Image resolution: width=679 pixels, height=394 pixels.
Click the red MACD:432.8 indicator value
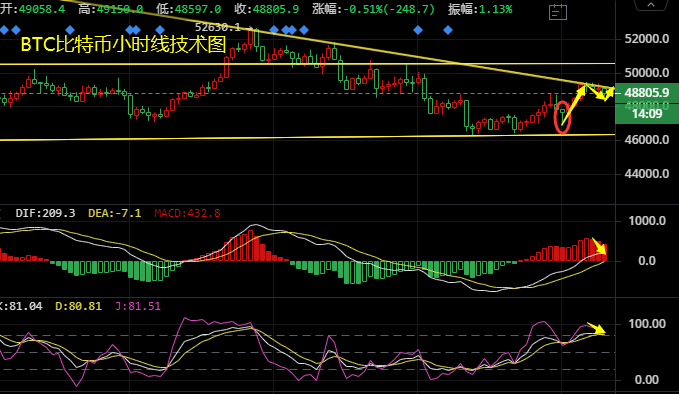(187, 213)
